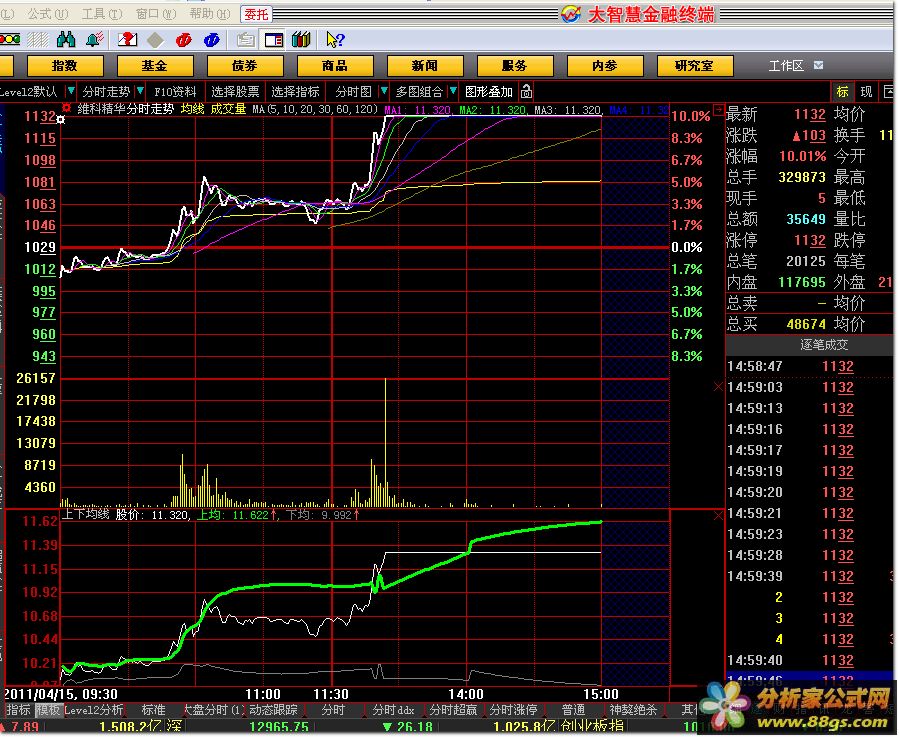Click the red gear icon before 维科精华 title
The height and width of the screenshot is (737, 899).
tap(67, 108)
